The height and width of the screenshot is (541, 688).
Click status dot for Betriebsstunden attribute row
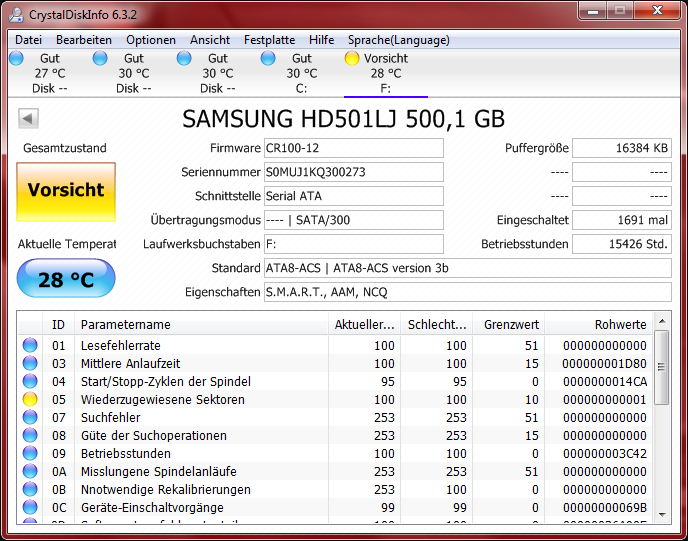tap(30, 453)
